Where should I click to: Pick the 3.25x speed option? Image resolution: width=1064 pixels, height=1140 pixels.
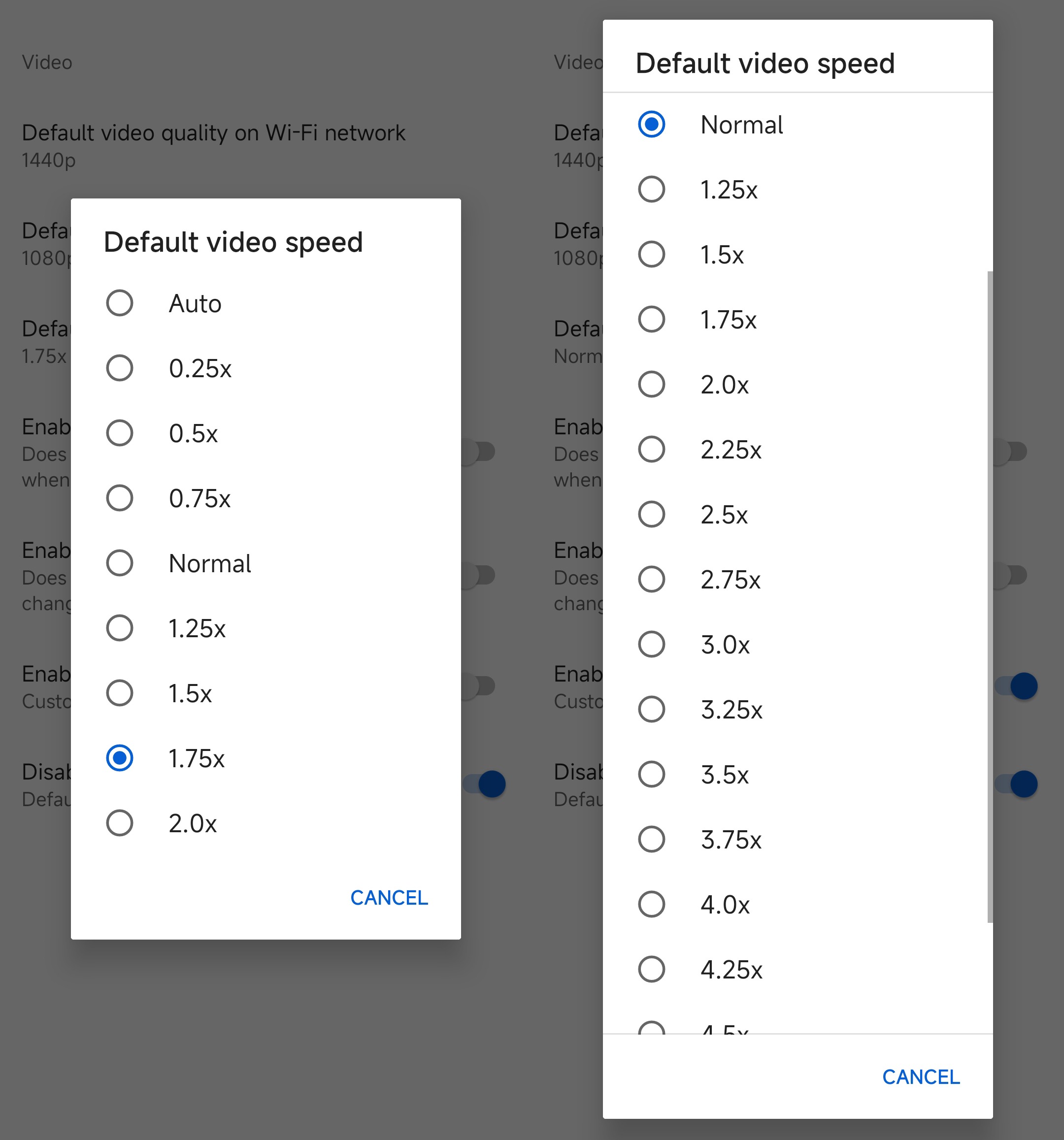[x=652, y=709]
